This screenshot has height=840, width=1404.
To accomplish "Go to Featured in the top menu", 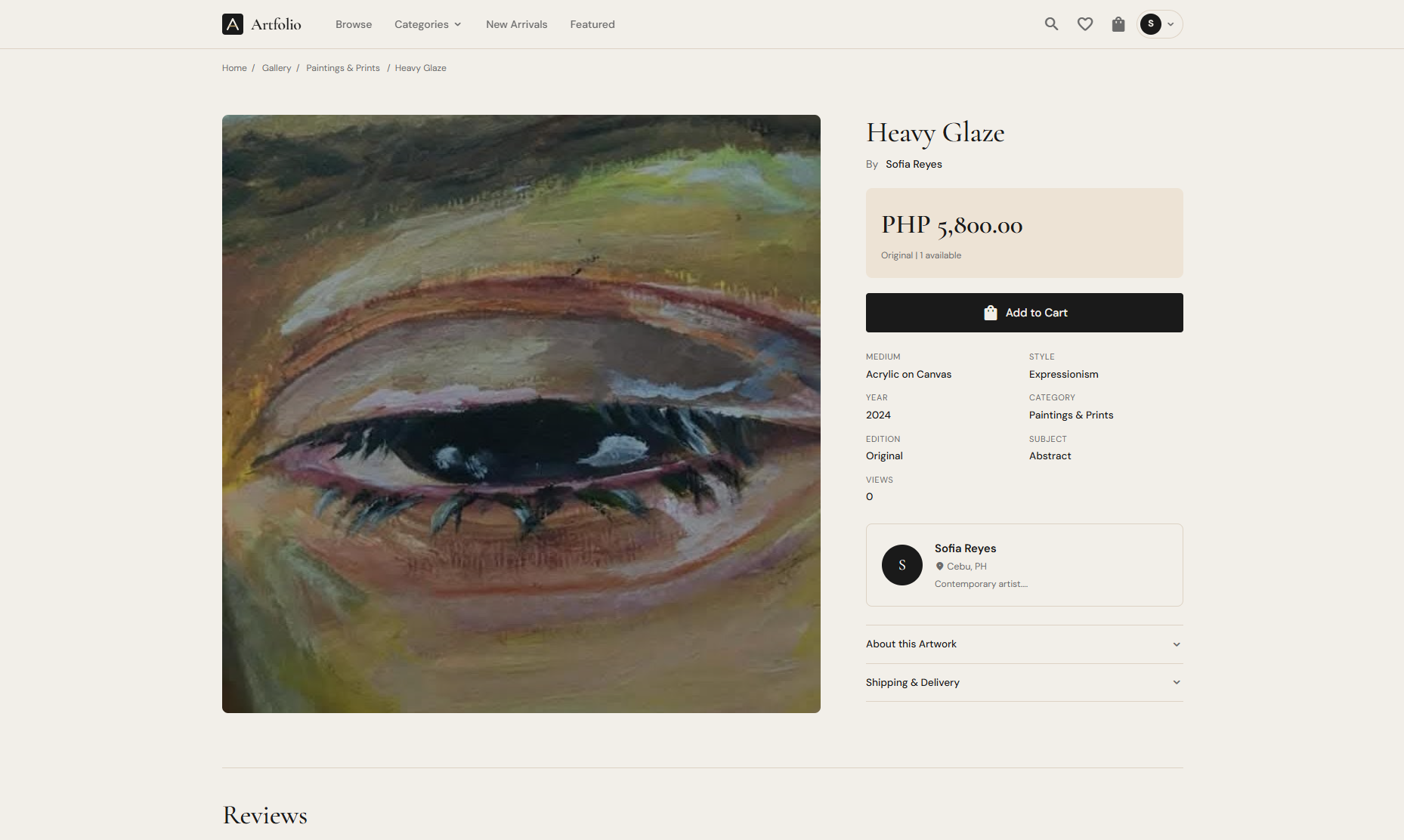I will (592, 24).
